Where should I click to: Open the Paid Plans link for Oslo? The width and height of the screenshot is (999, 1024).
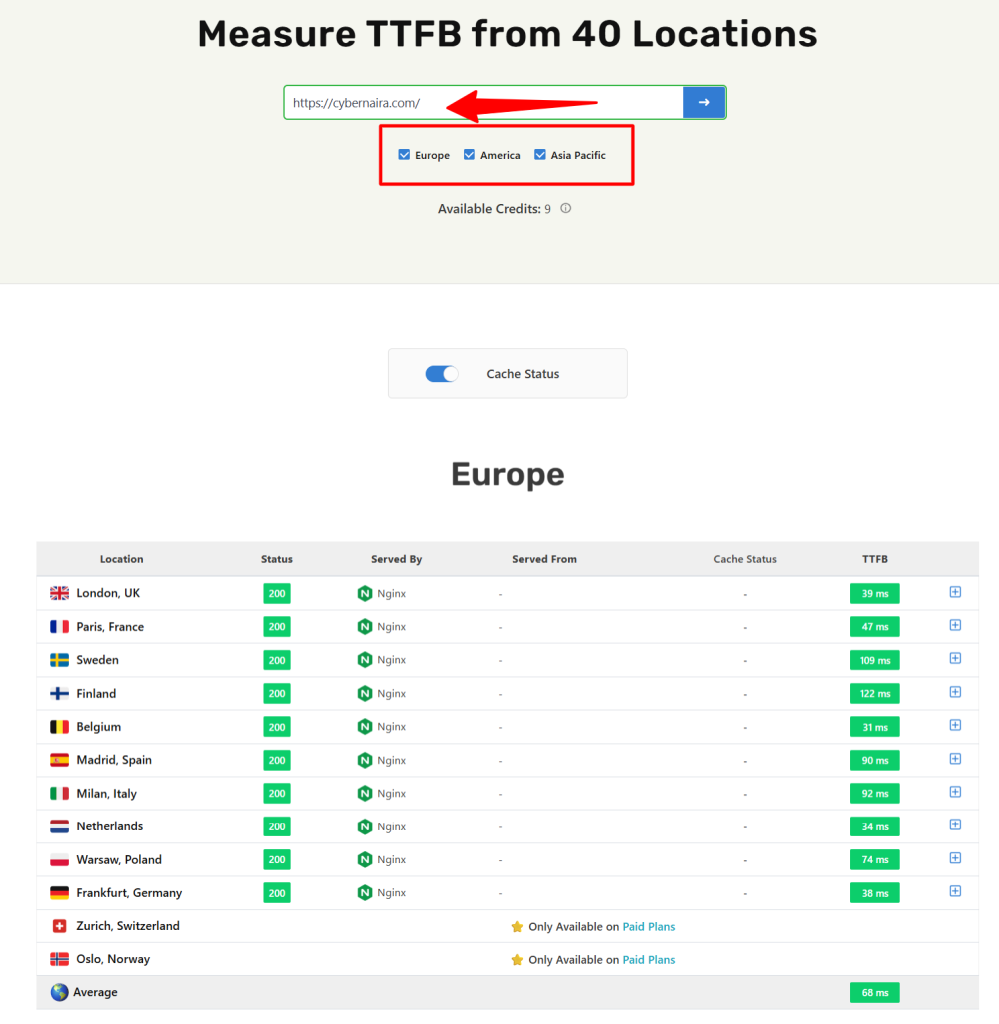click(x=648, y=959)
